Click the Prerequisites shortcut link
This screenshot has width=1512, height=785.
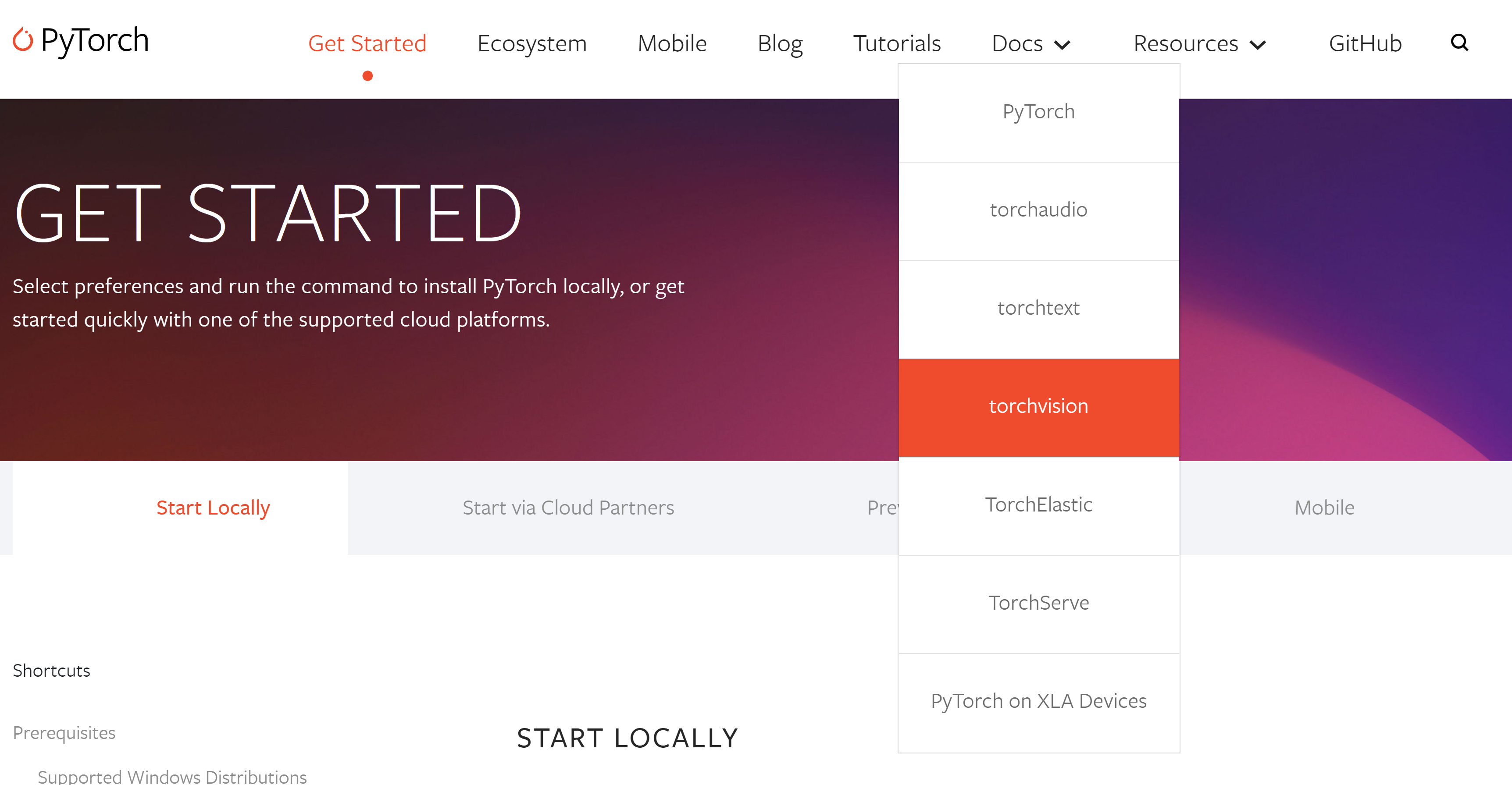pos(64,732)
